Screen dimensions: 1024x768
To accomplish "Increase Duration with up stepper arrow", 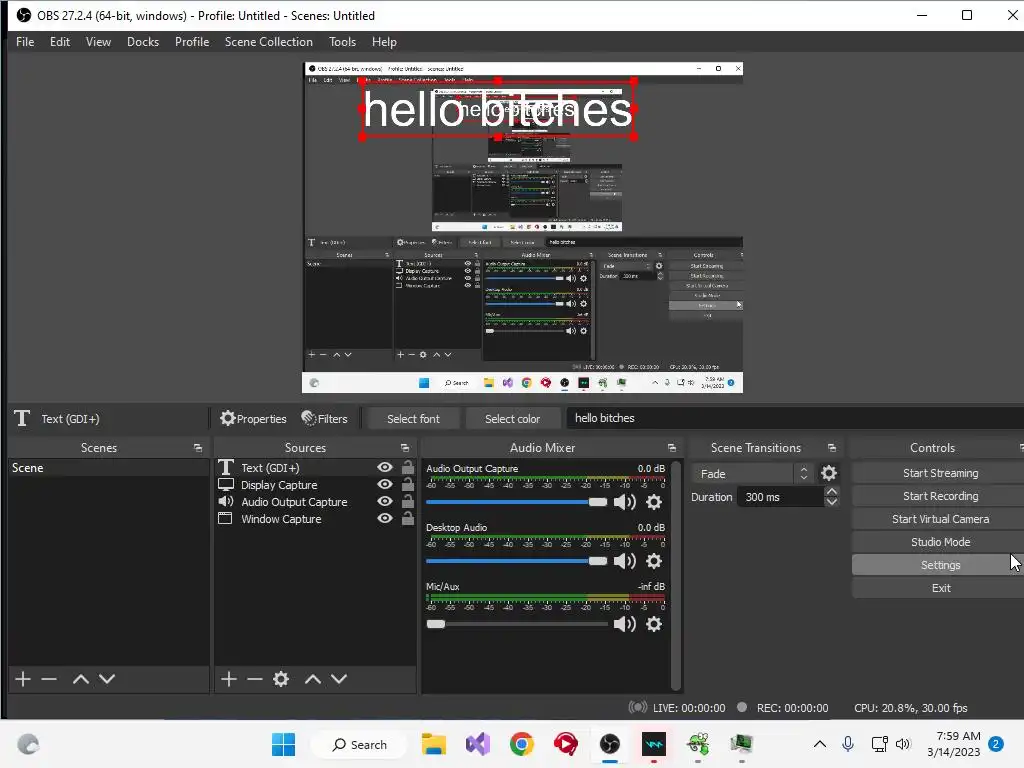I will (831, 491).
